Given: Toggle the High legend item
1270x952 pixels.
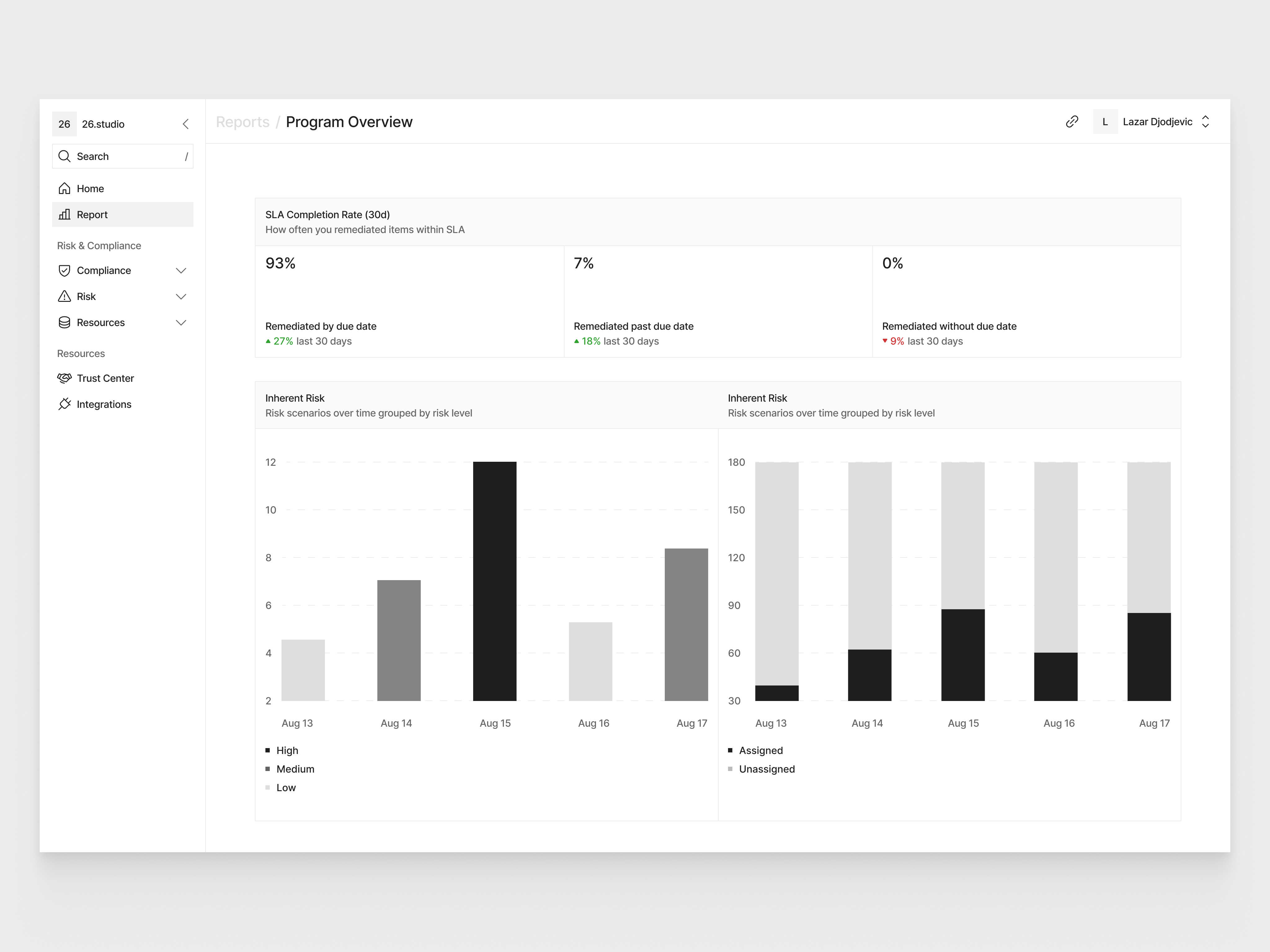Looking at the screenshot, I should pyautogui.click(x=286, y=750).
